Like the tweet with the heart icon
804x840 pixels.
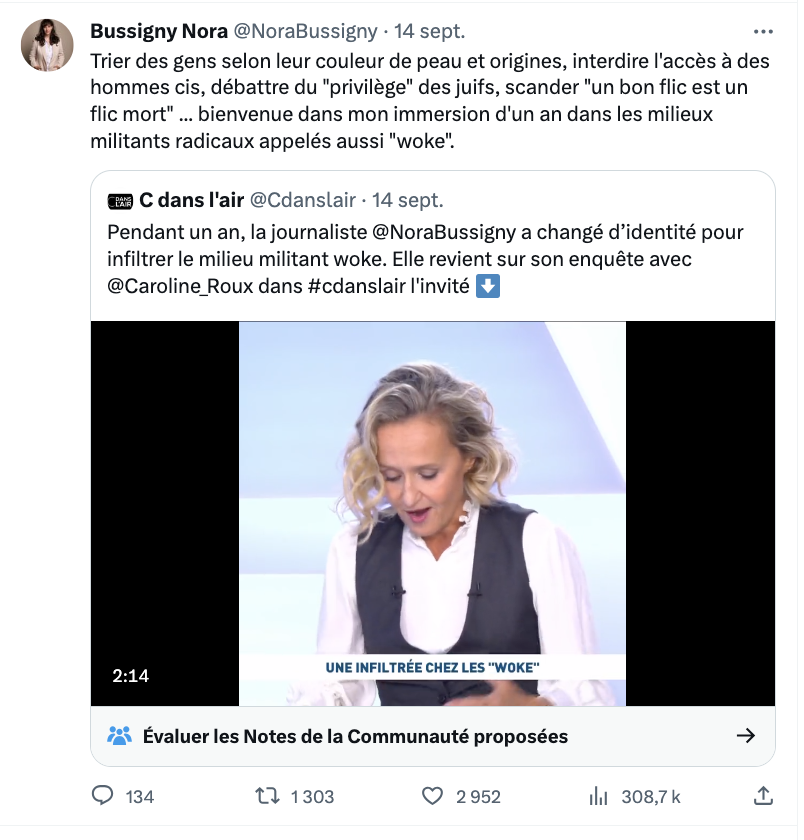tap(432, 796)
